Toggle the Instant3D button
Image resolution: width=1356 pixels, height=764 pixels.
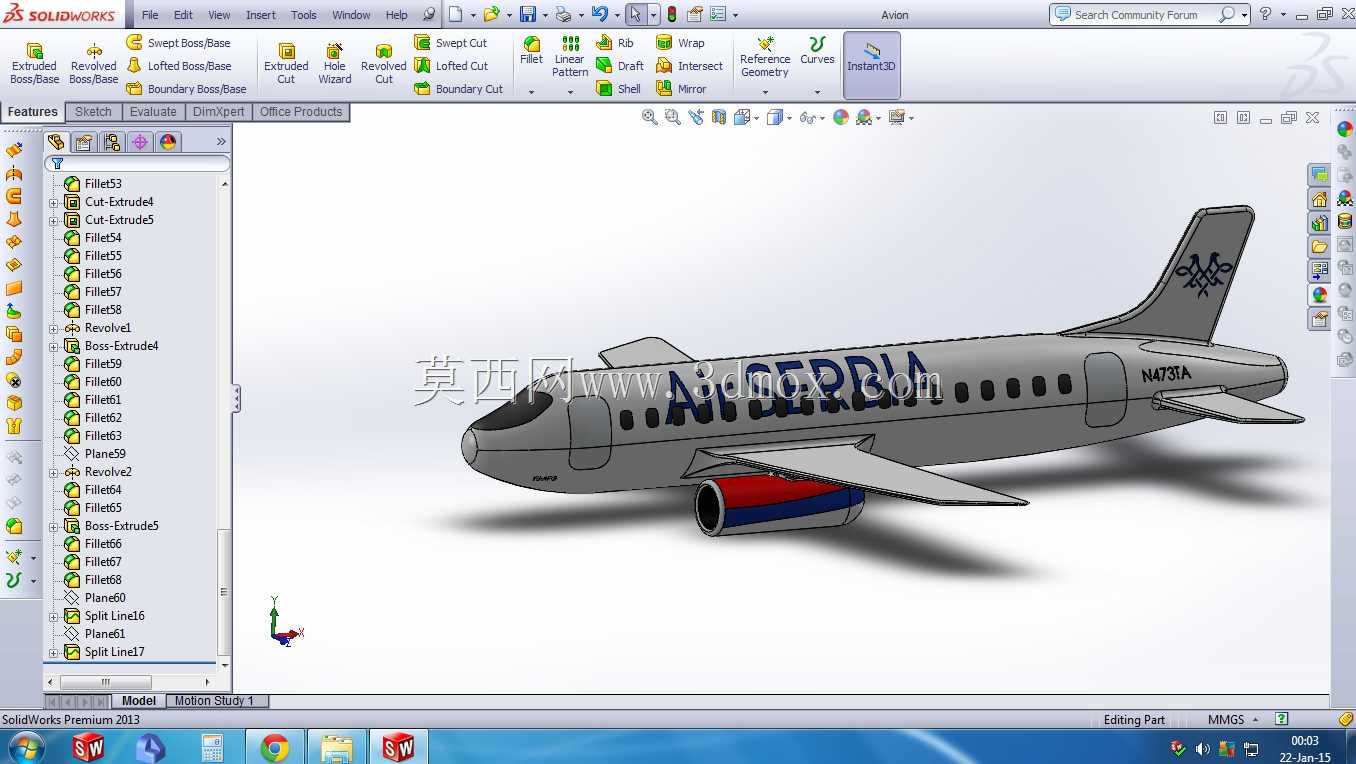click(x=872, y=65)
